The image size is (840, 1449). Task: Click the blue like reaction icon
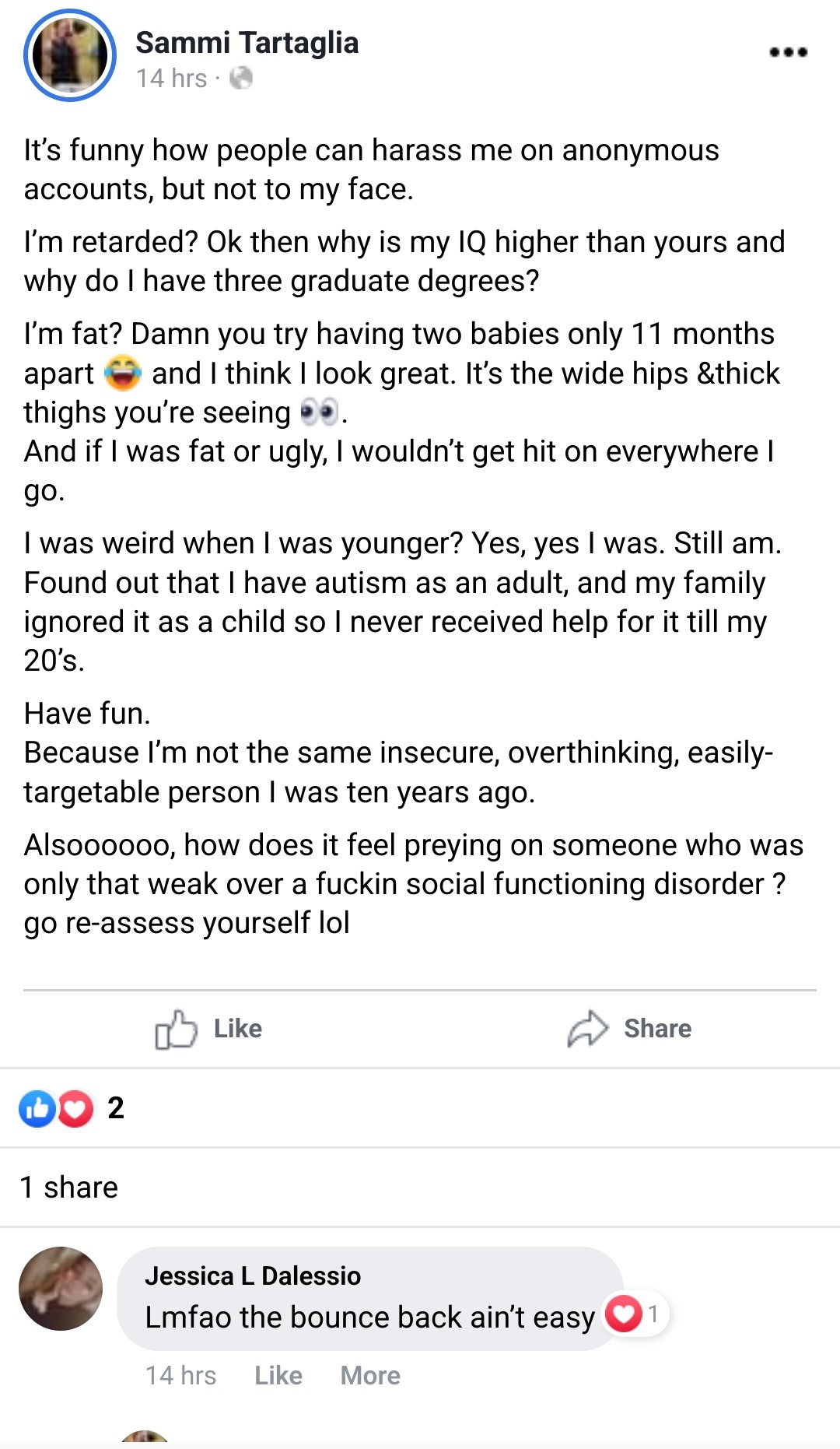[x=37, y=1109]
